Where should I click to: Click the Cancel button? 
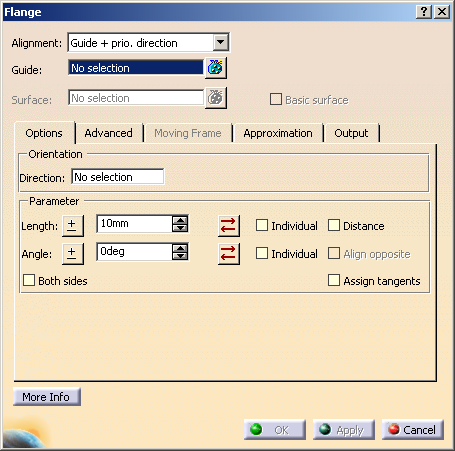click(413, 430)
